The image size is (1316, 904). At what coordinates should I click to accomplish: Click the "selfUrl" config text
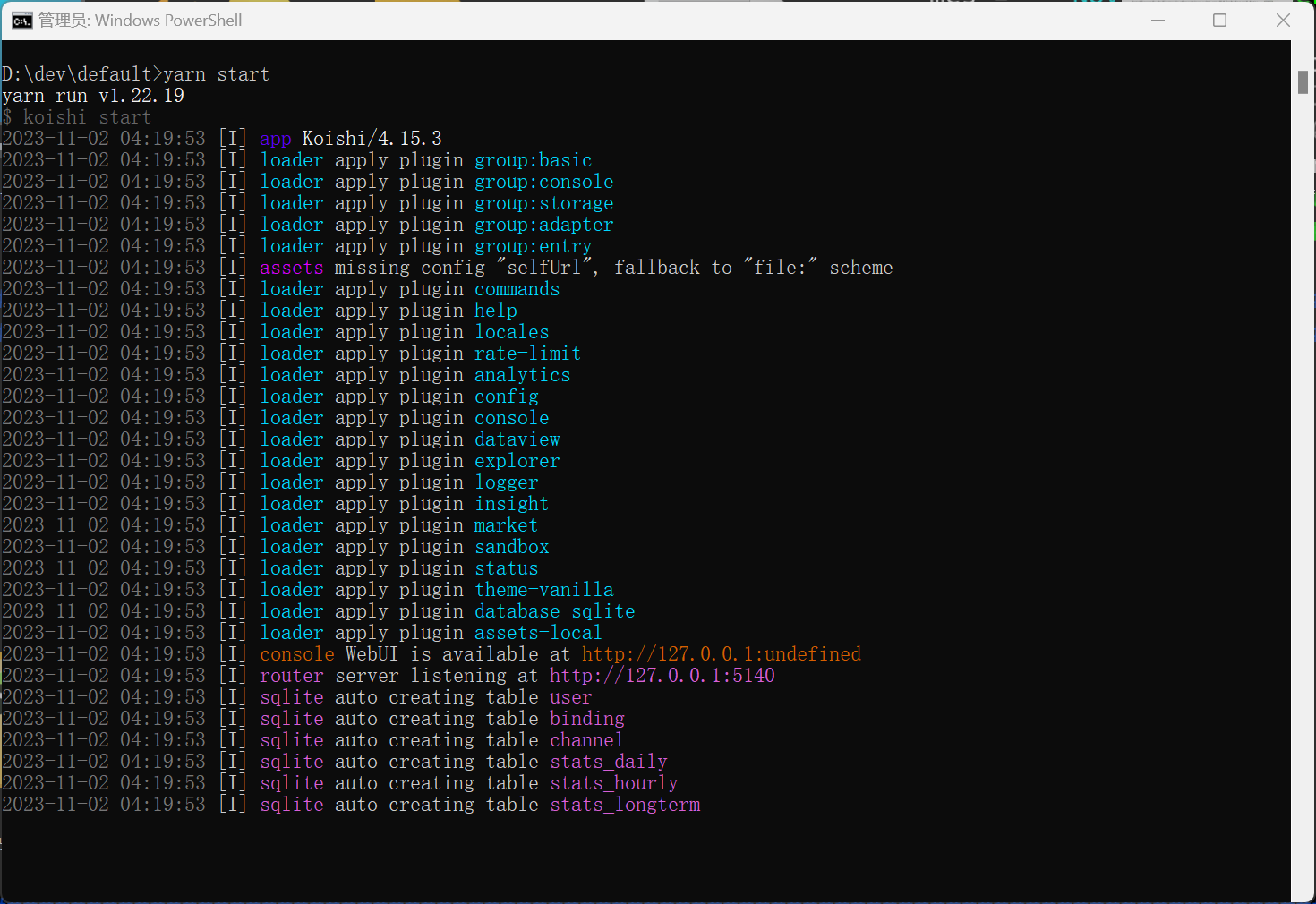(x=544, y=268)
